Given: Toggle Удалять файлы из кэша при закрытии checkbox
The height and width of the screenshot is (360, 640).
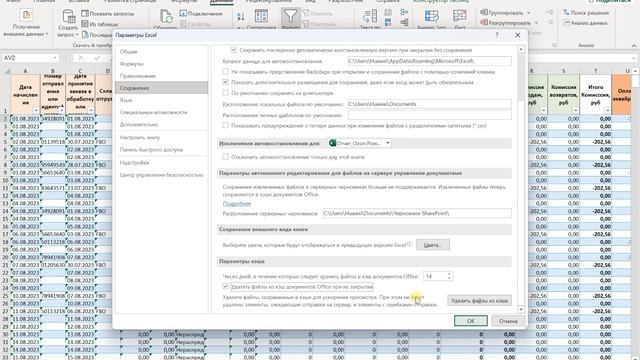Looking at the screenshot, I should [x=225, y=287].
